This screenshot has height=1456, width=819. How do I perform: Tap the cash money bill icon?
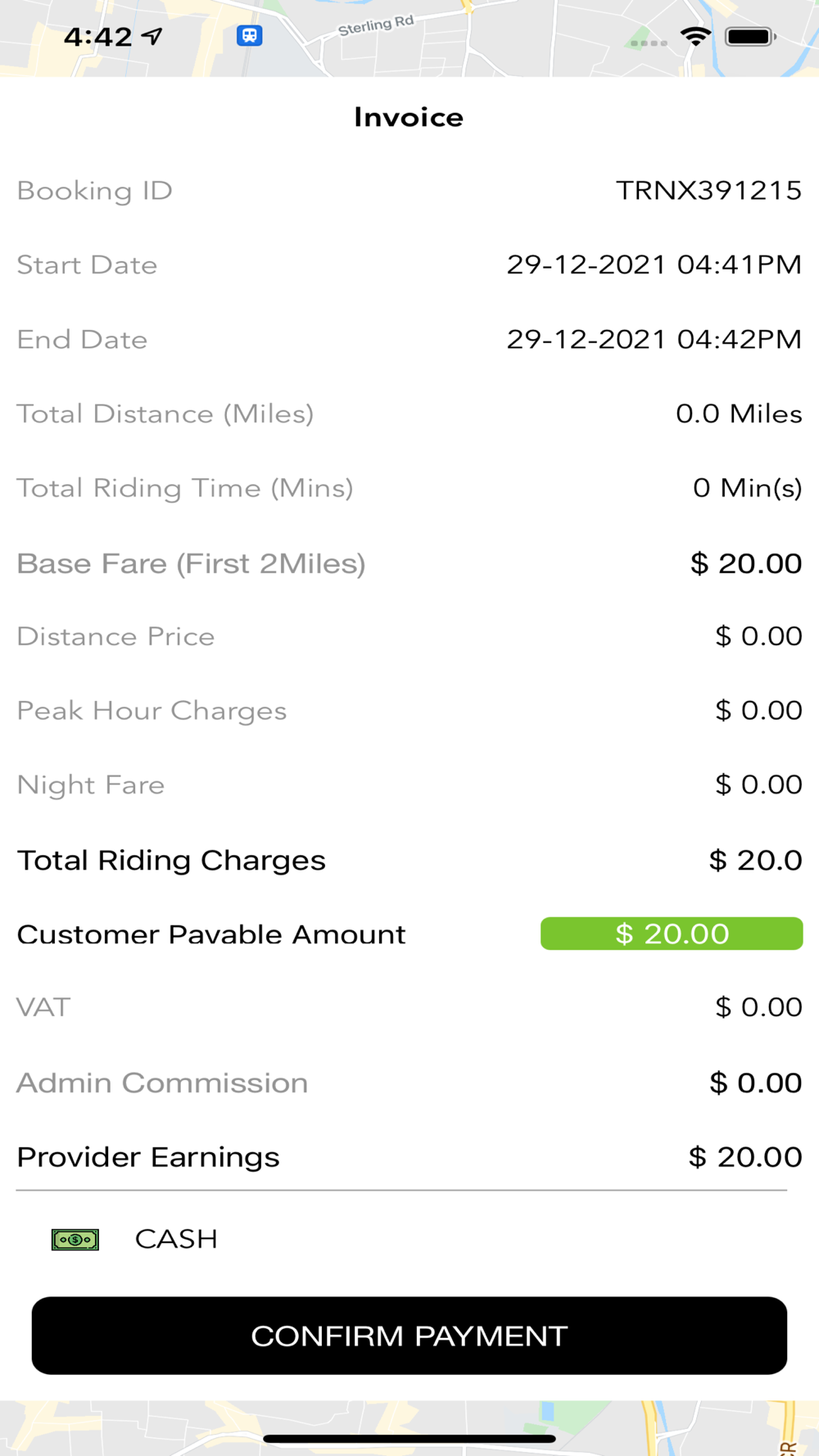(x=75, y=1239)
